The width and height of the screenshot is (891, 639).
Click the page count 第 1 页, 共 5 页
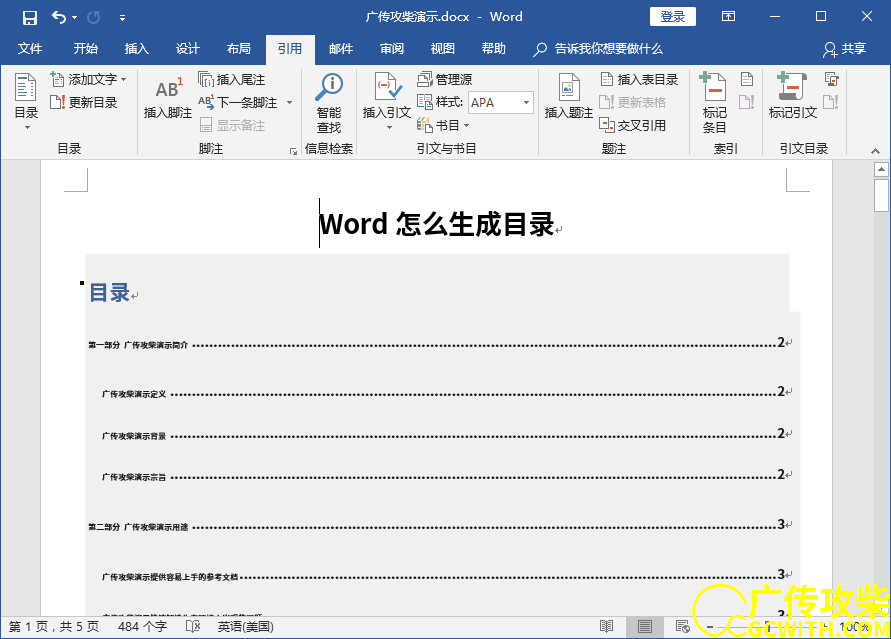pos(54,627)
